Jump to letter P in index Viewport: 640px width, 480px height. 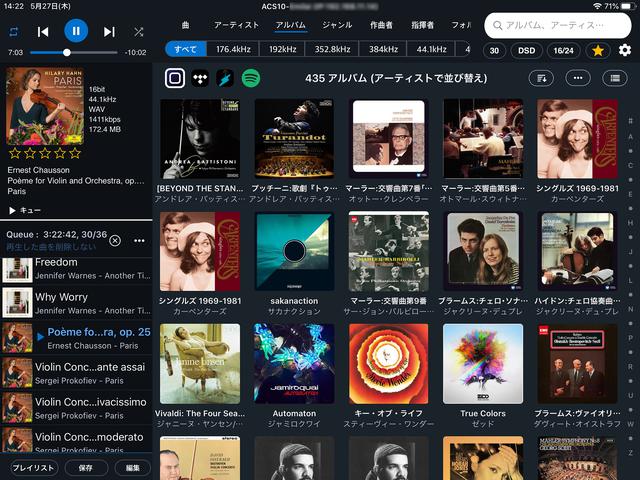(631, 338)
